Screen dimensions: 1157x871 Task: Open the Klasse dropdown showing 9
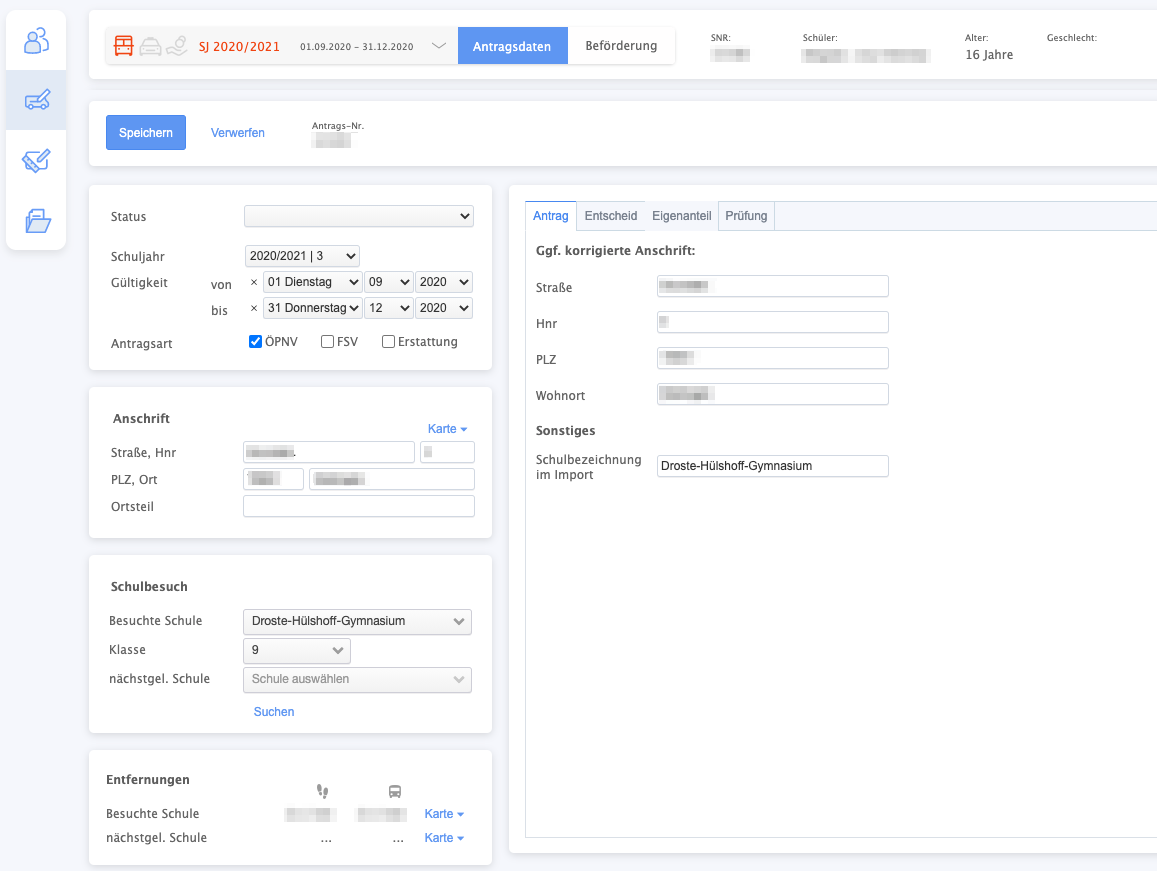296,651
